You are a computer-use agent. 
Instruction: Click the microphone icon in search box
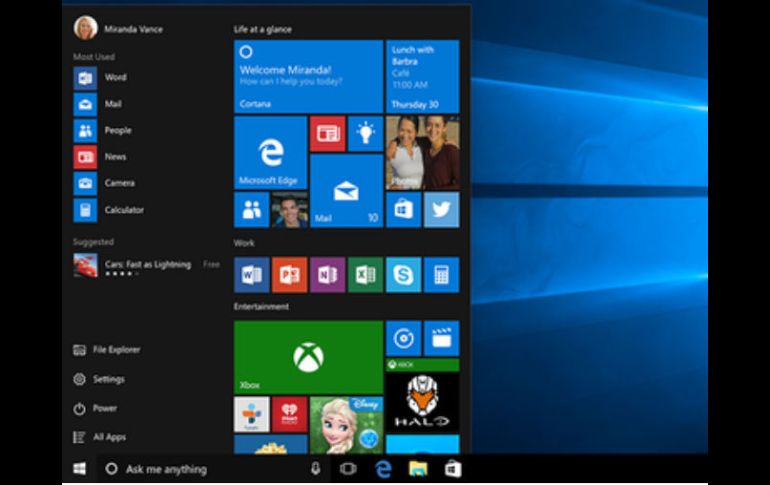click(315, 468)
